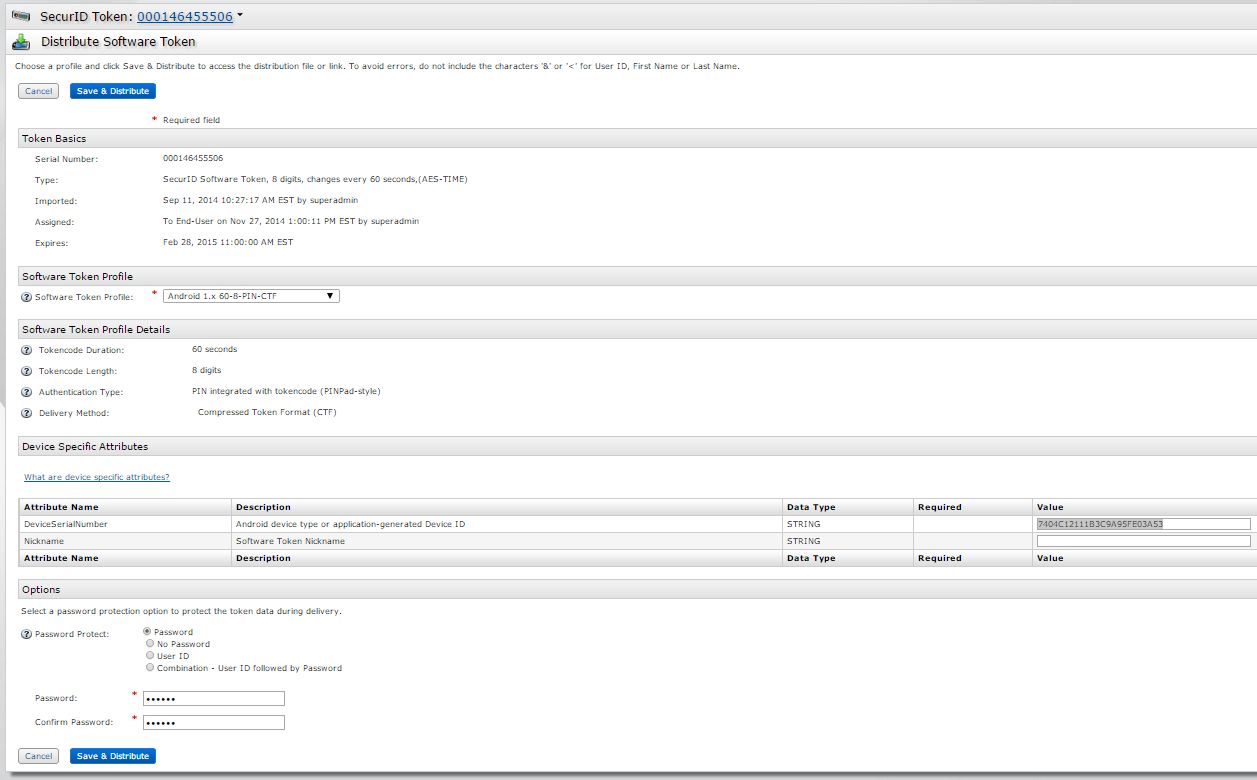
Task: Open help icon for Password Protect
Action: (x=26, y=634)
